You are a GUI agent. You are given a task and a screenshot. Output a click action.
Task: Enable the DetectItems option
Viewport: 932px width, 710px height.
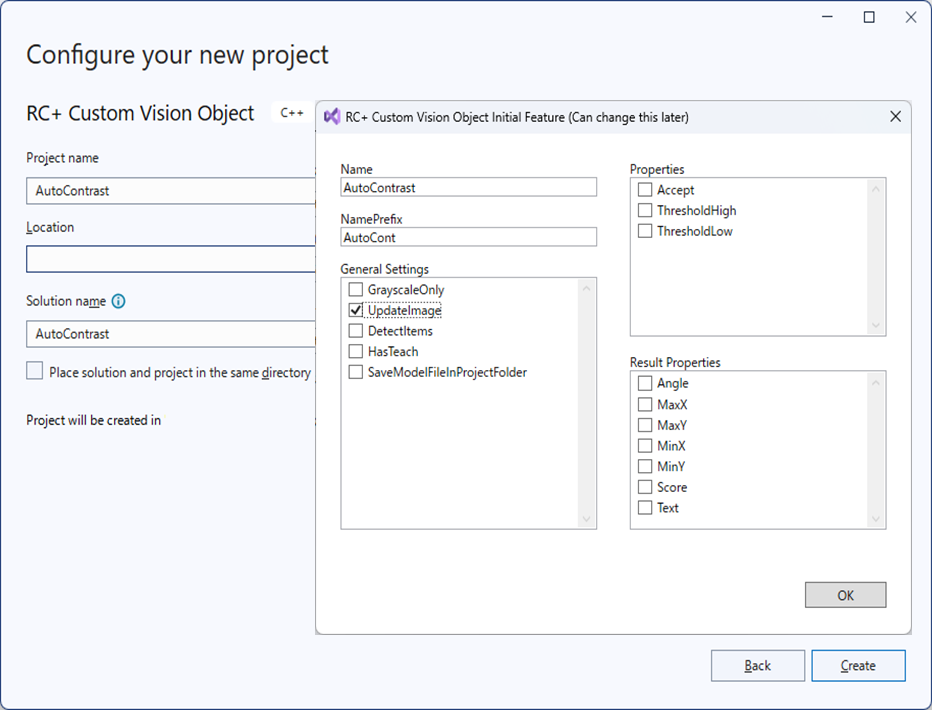coord(356,331)
